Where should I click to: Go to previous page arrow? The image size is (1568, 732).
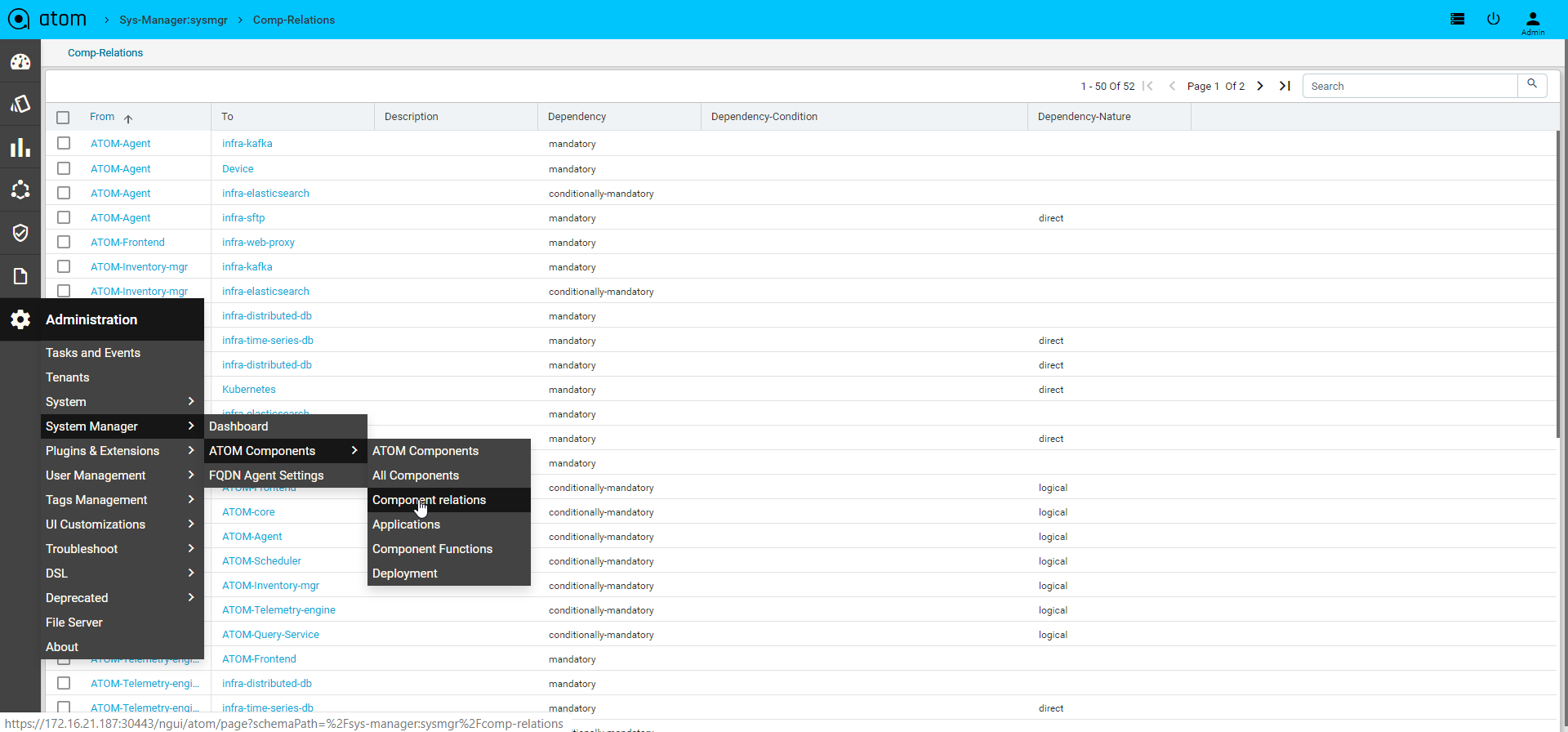(x=1172, y=86)
